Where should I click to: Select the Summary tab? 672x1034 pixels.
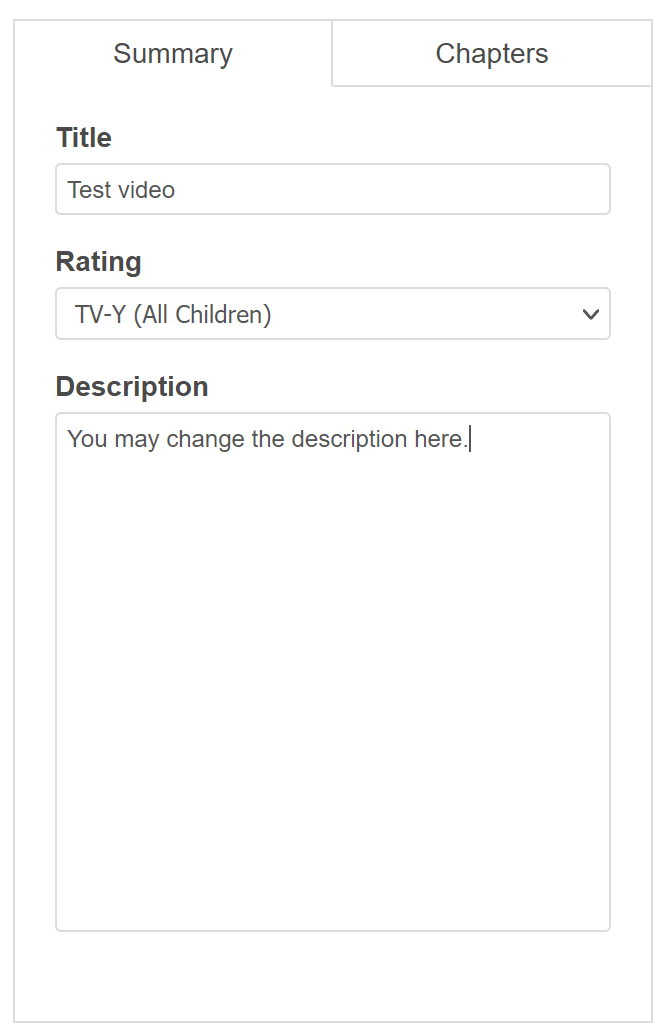click(x=172, y=54)
